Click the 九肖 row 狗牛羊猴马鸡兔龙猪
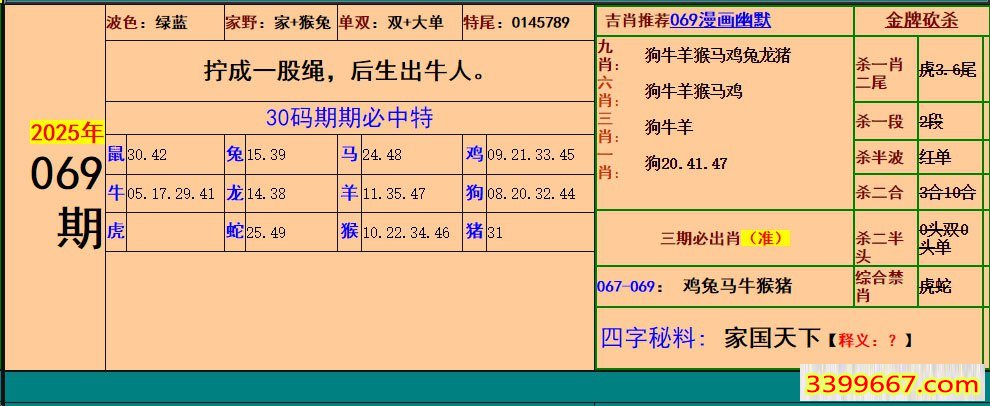Screen dimensions: 990x406 pyautogui.click(x=717, y=55)
